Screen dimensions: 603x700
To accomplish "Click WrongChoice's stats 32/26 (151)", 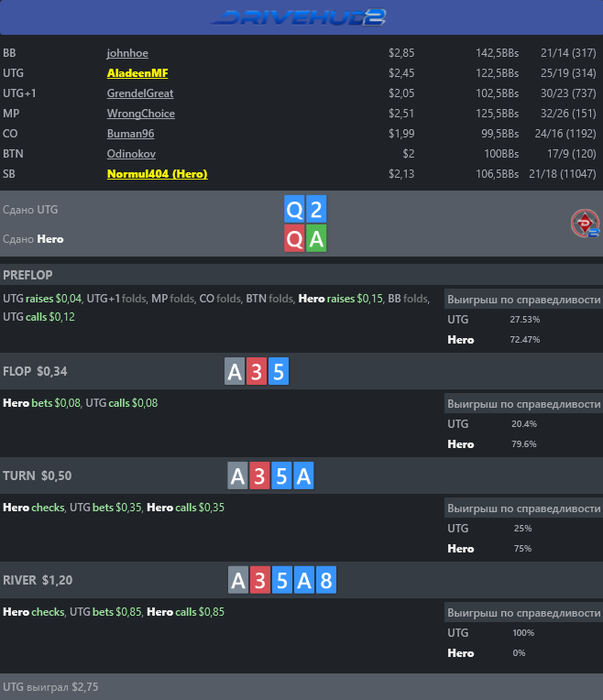I will tap(568, 113).
